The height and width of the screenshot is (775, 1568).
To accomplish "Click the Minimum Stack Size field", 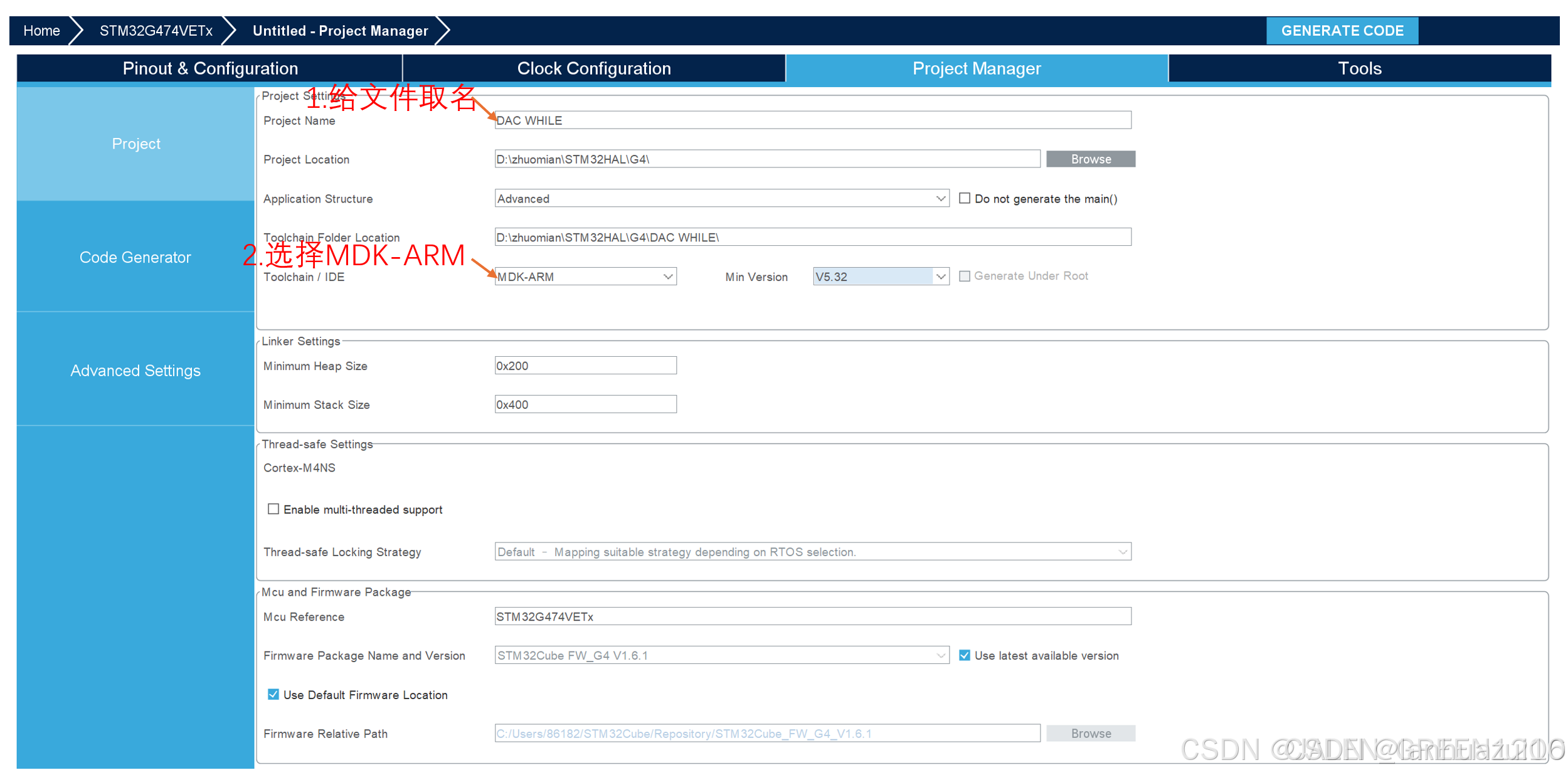I will pyautogui.click(x=585, y=404).
